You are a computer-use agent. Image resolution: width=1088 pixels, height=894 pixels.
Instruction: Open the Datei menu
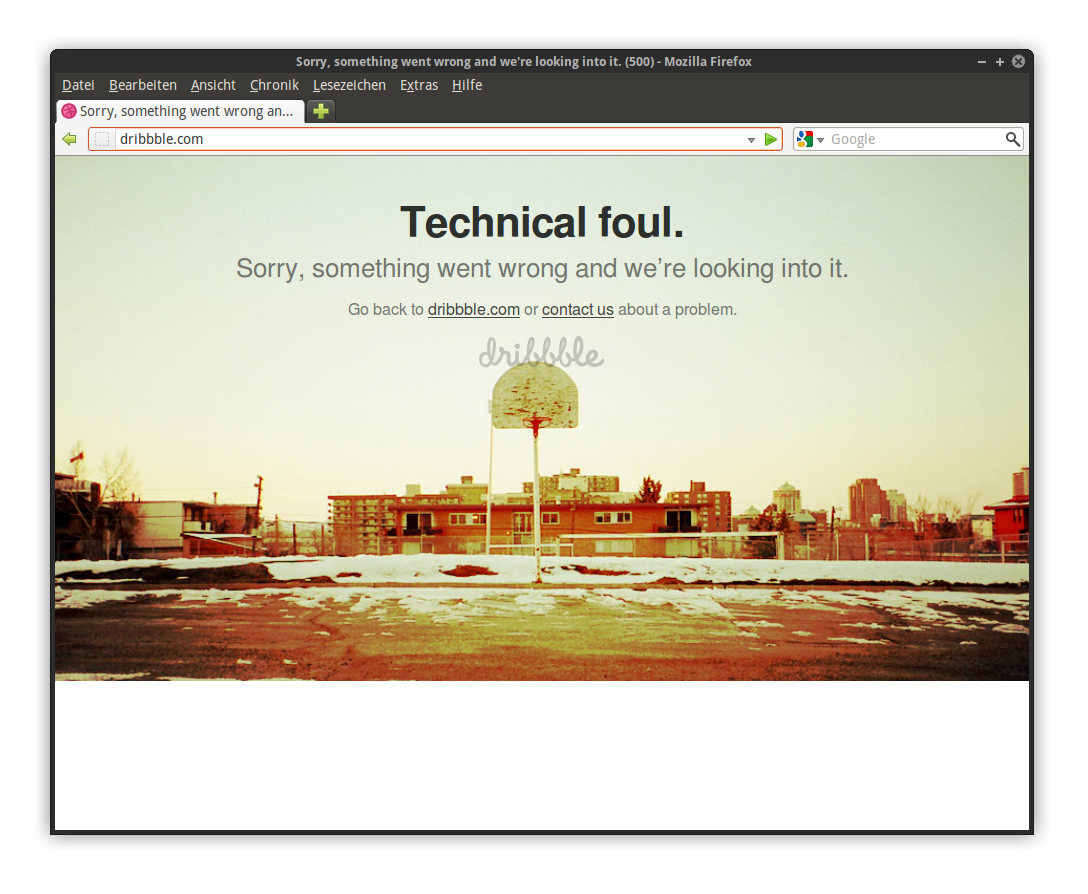coord(78,85)
